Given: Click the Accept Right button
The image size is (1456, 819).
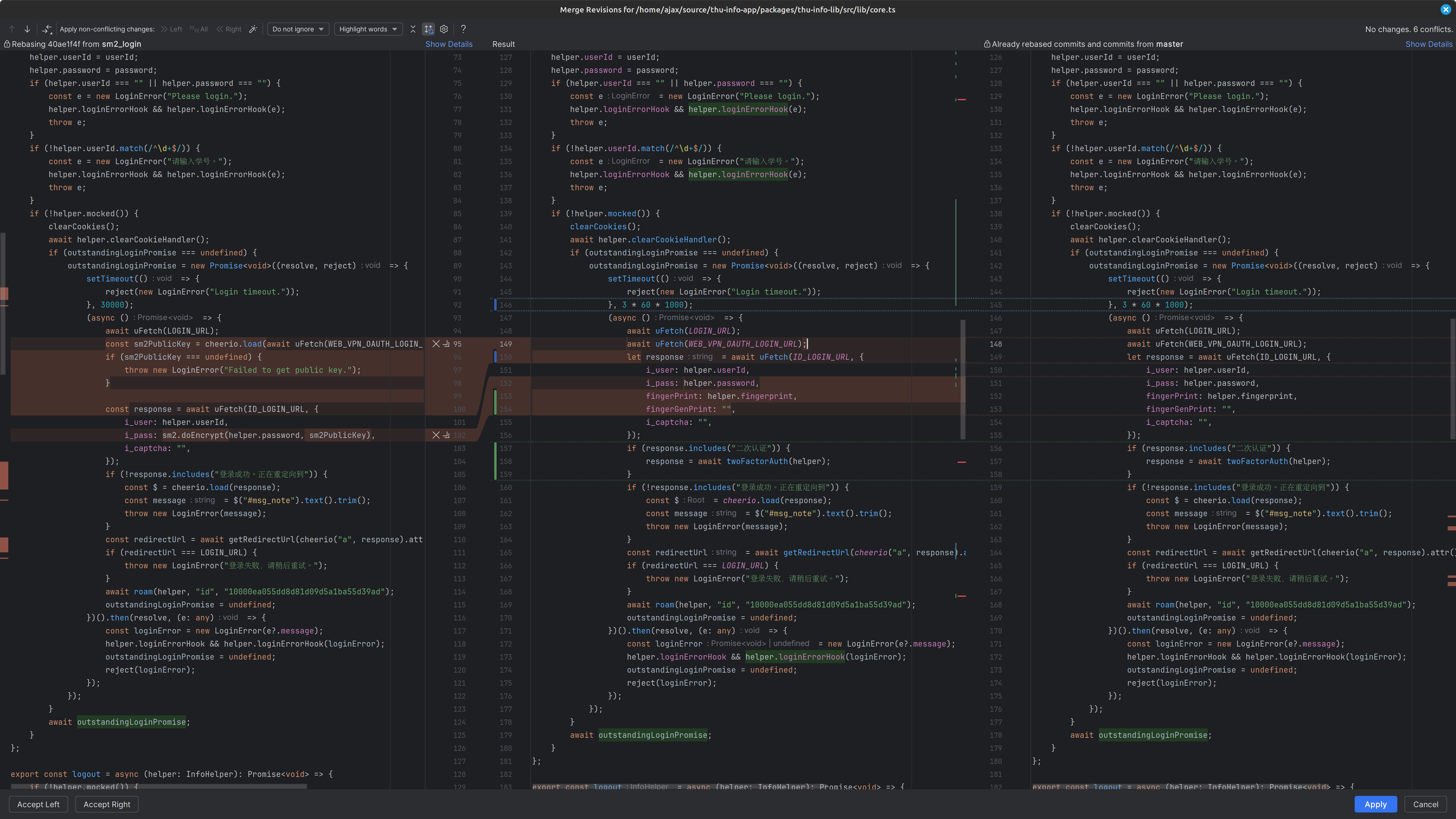Looking at the screenshot, I should pyautogui.click(x=107, y=804).
